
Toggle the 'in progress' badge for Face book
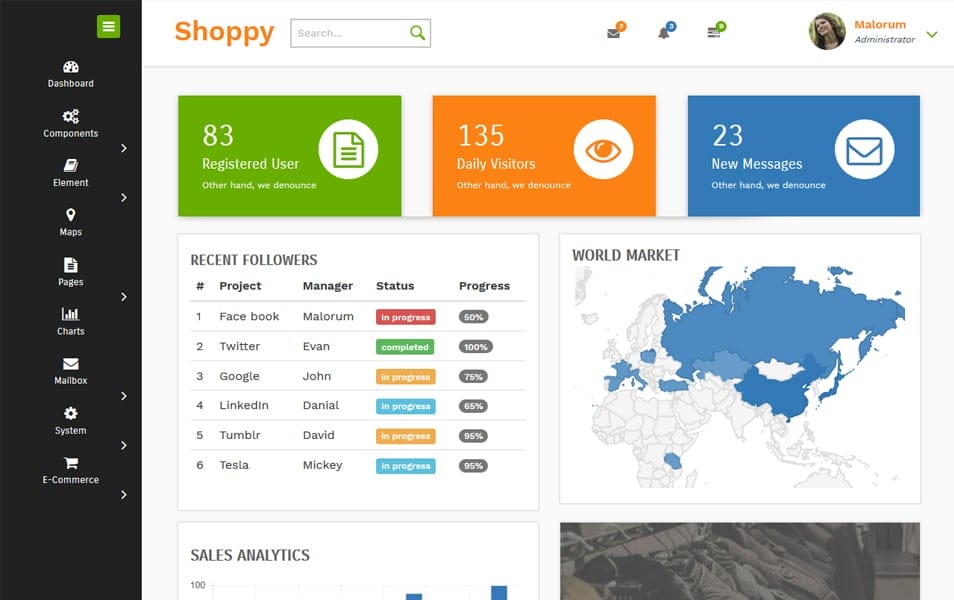pos(404,317)
